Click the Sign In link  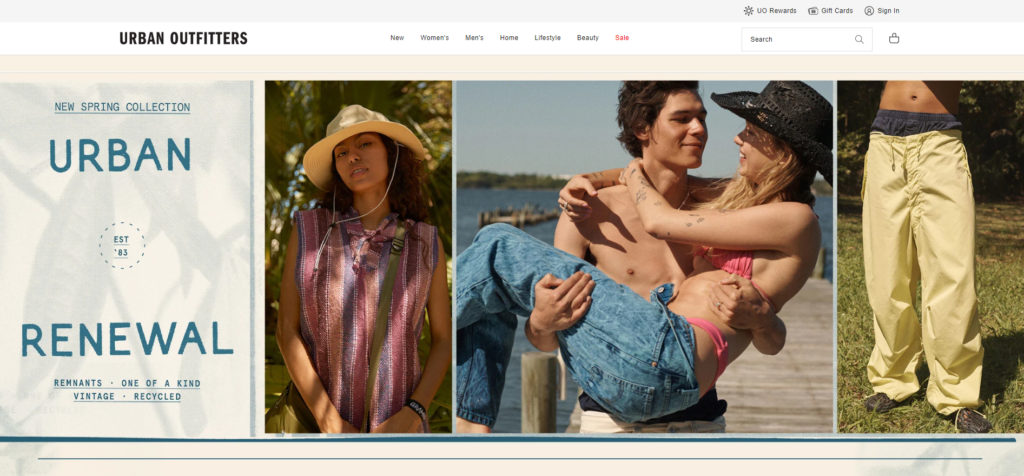coord(882,10)
